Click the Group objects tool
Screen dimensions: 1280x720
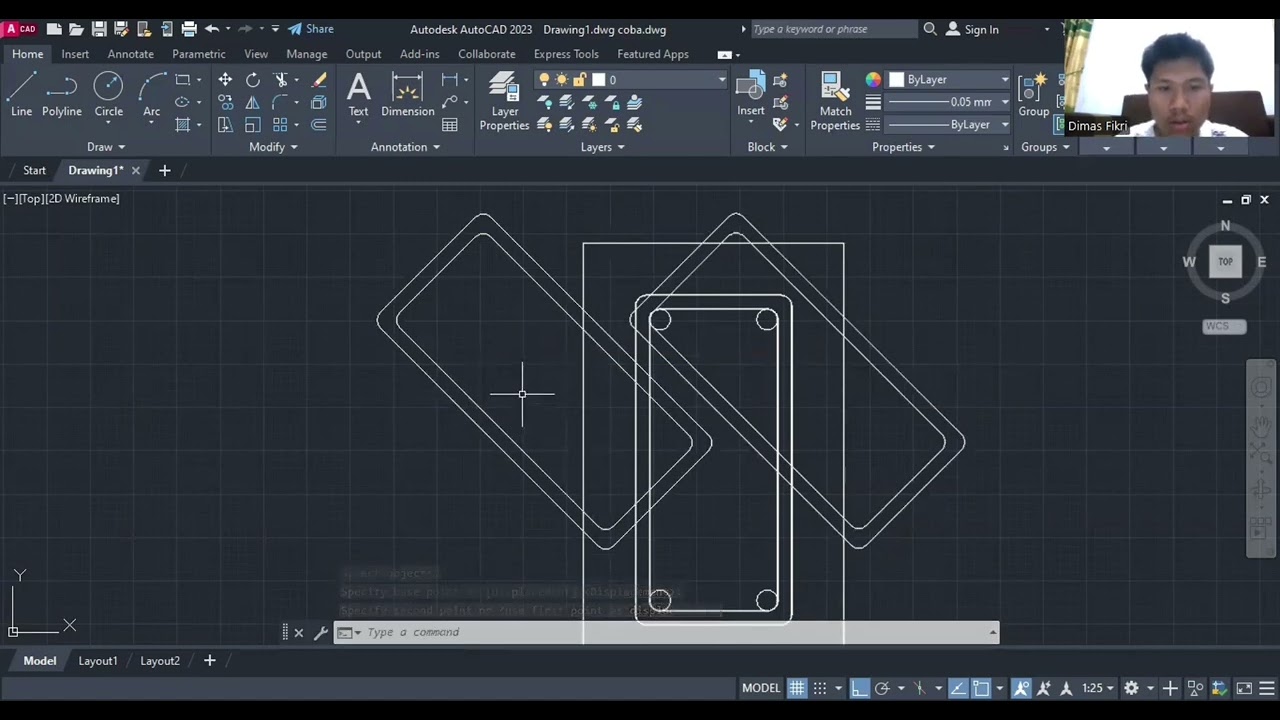click(x=1033, y=95)
